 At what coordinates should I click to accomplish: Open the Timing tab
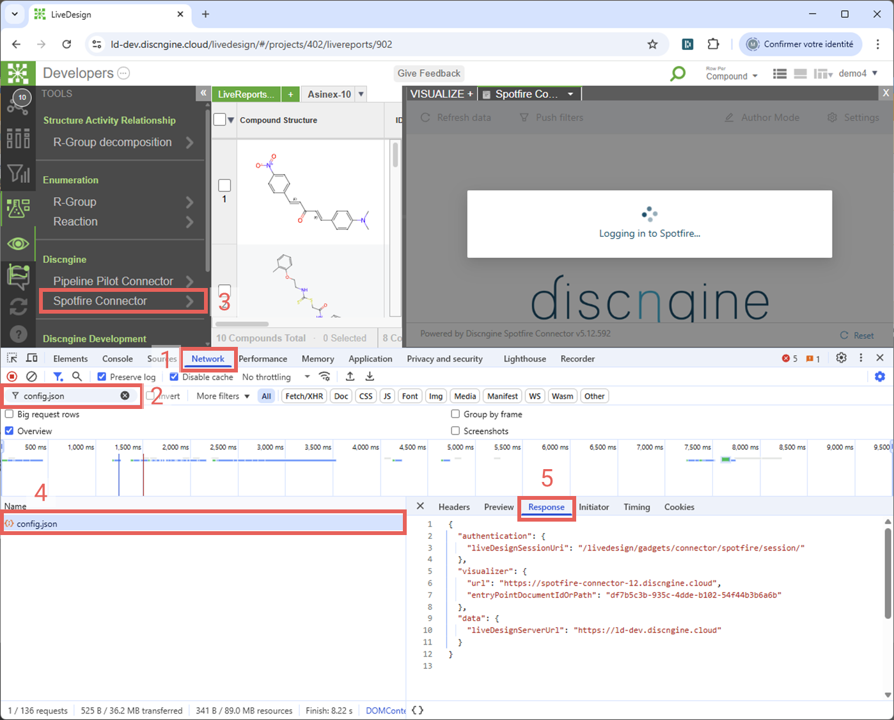coord(636,507)
